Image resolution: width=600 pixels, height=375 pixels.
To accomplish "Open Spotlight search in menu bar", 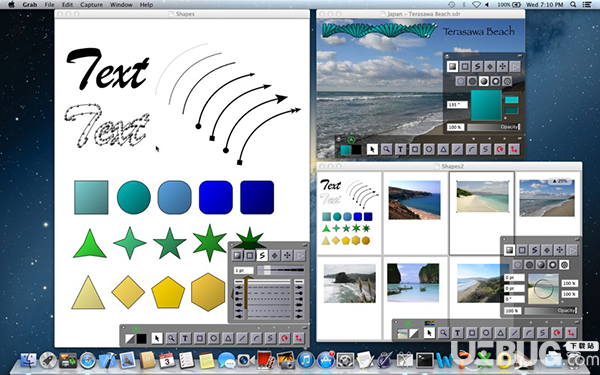I will pyautogui.click(x=573, y=5).
